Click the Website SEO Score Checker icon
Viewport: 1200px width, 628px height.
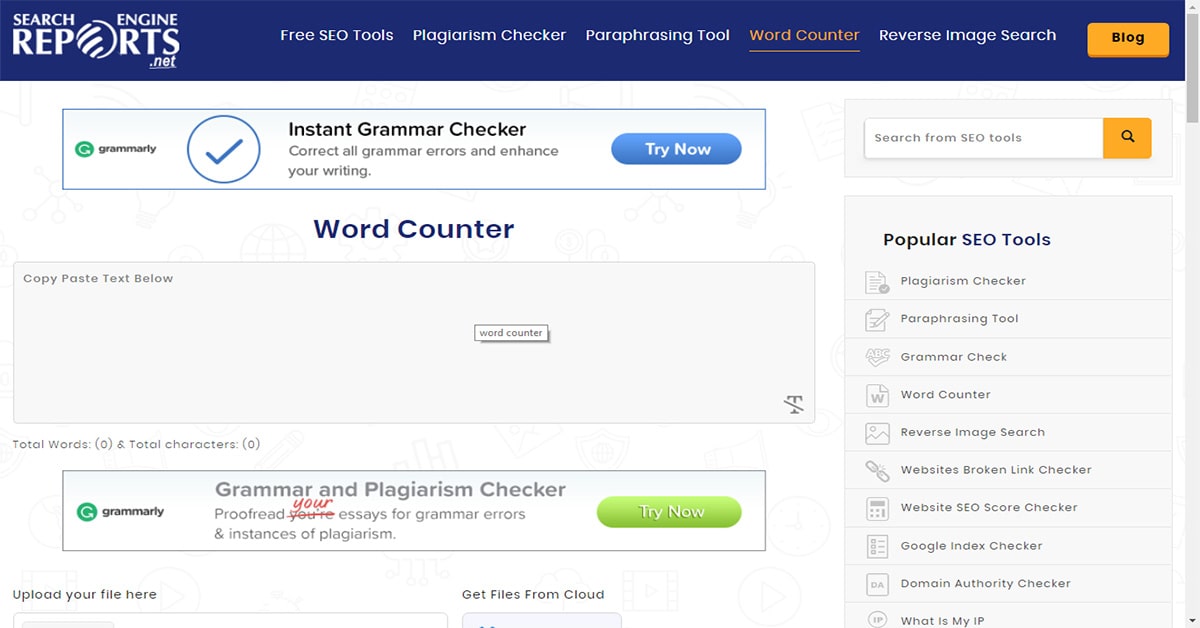[x=877, y=508]
